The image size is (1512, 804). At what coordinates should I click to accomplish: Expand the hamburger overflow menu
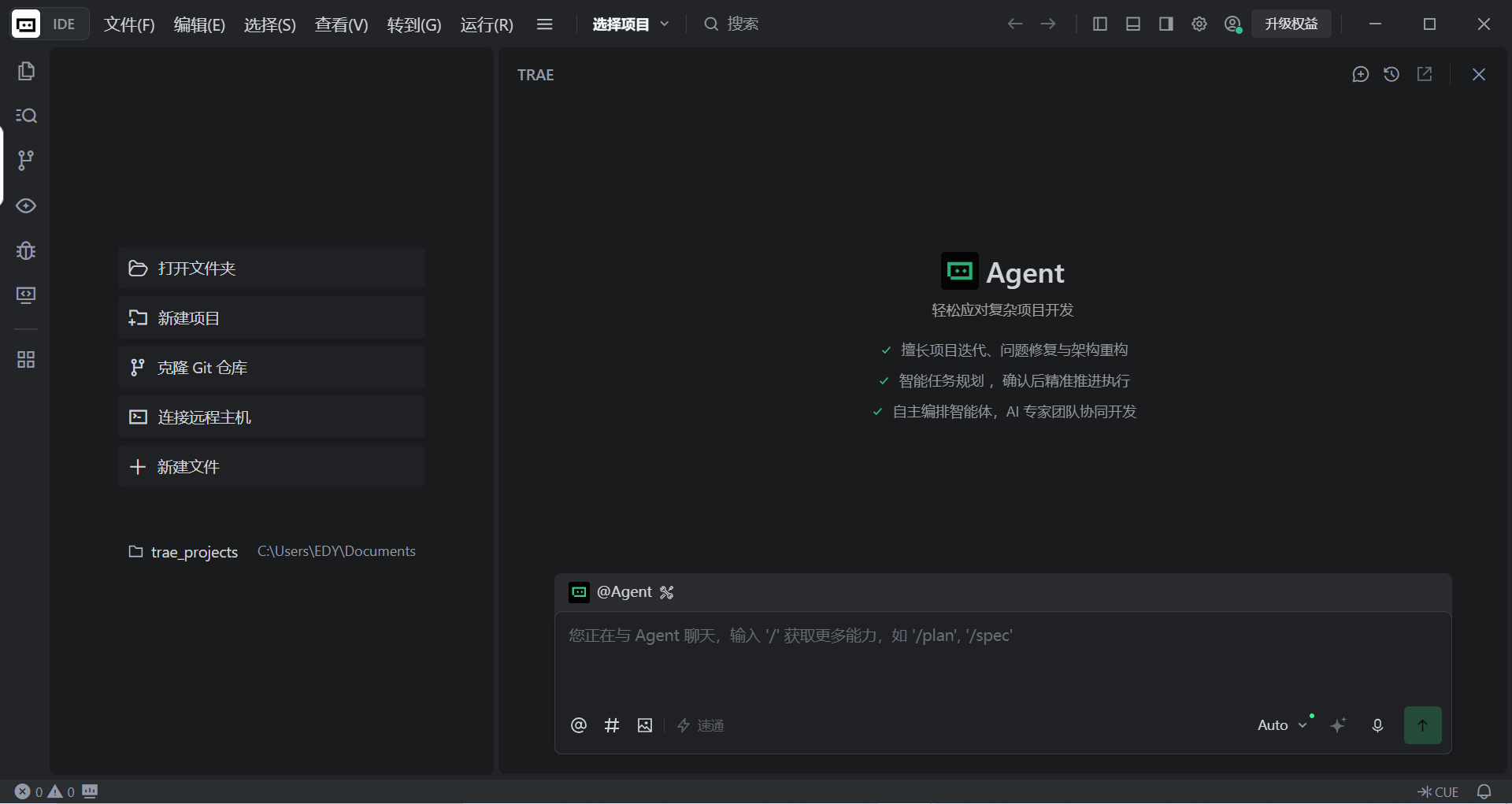click(544, 24)
